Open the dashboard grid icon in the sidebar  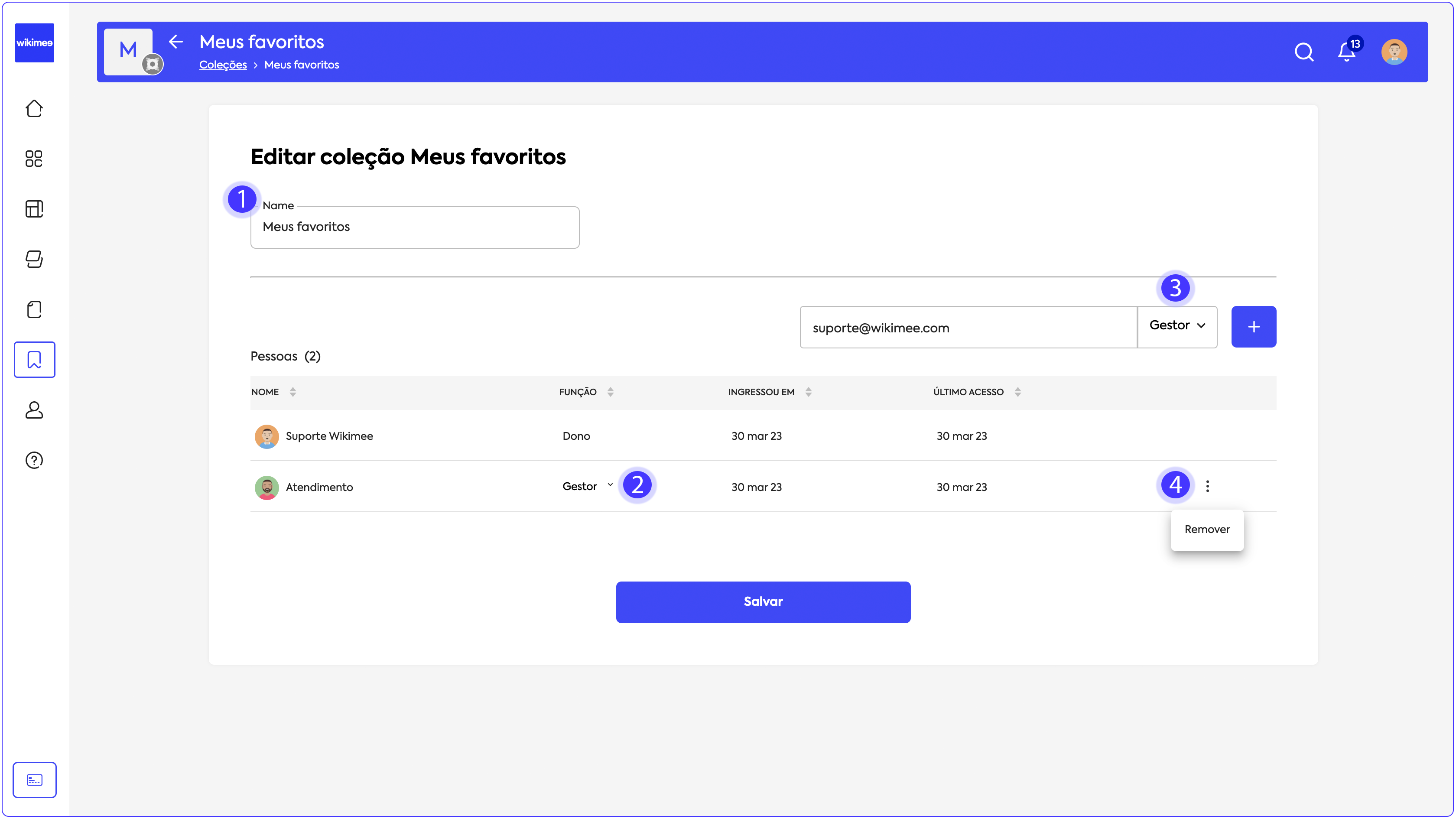[x=34, y=159]
